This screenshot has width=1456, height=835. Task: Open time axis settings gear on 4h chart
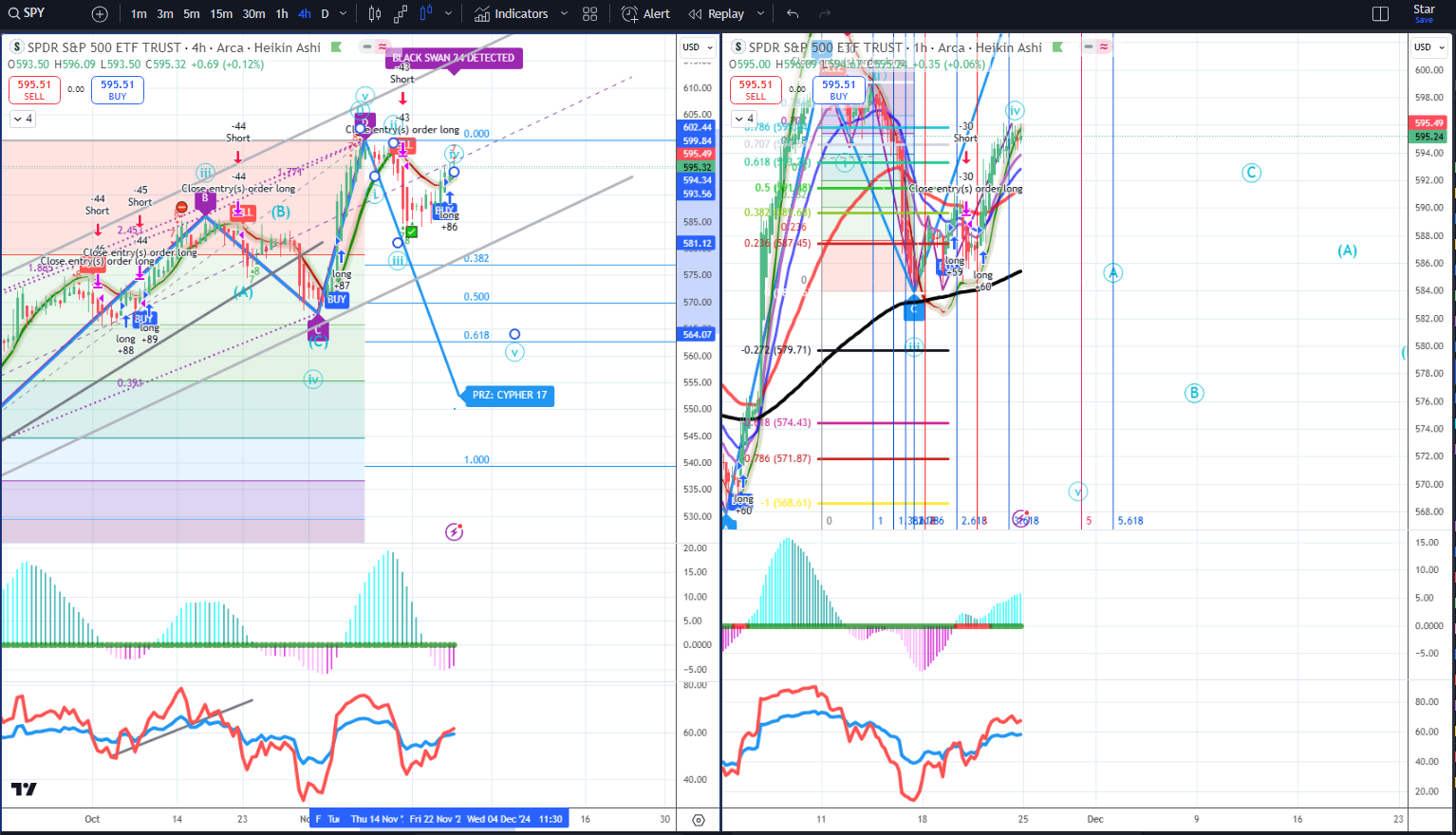(x=699, y=820)
